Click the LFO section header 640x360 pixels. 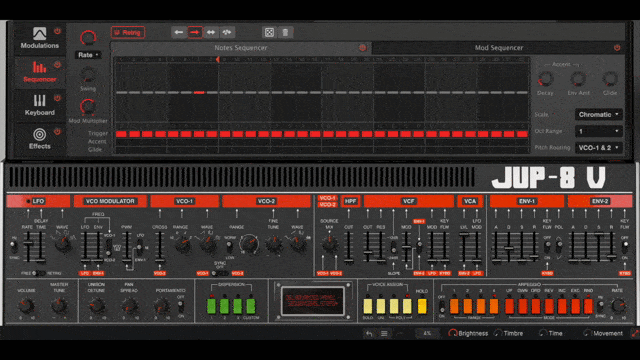pyautogui.click(x=38, y=201)
